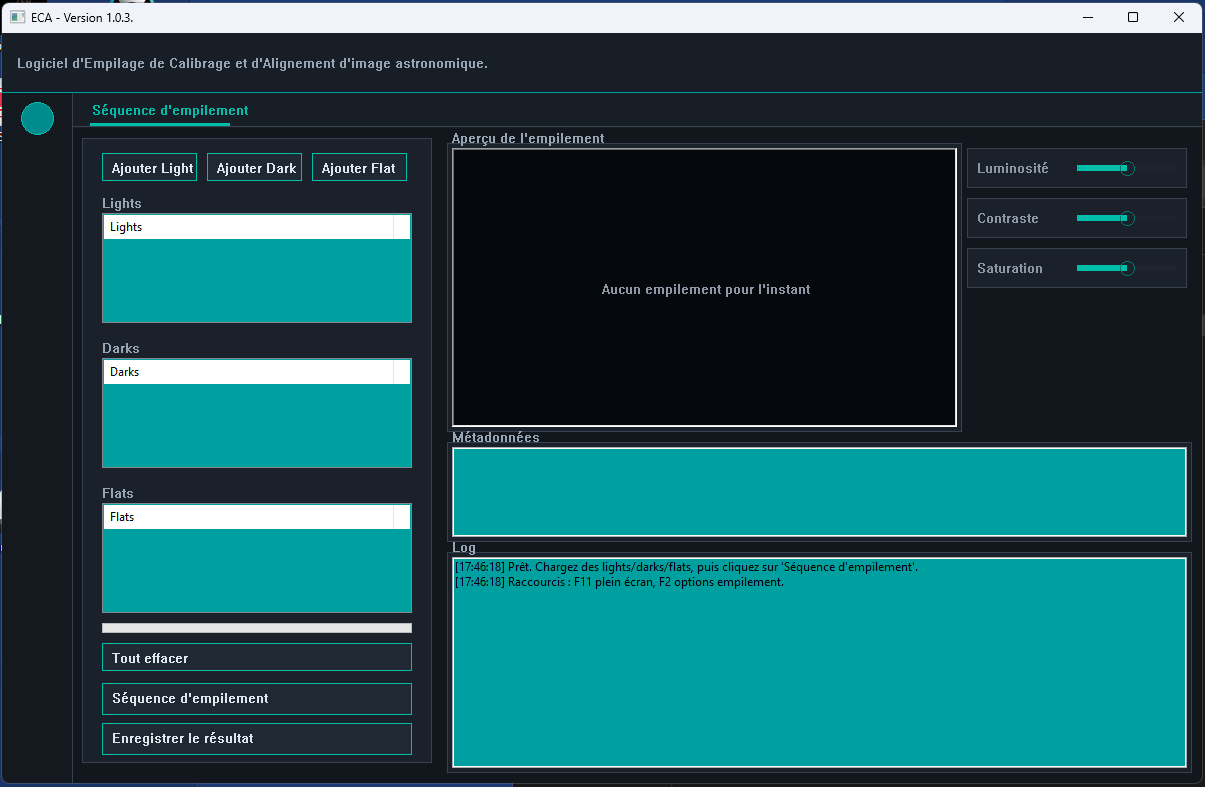The image size is (1205, 787).
Task: Click inside the Lights file list area
Action: tap(257, 280)
